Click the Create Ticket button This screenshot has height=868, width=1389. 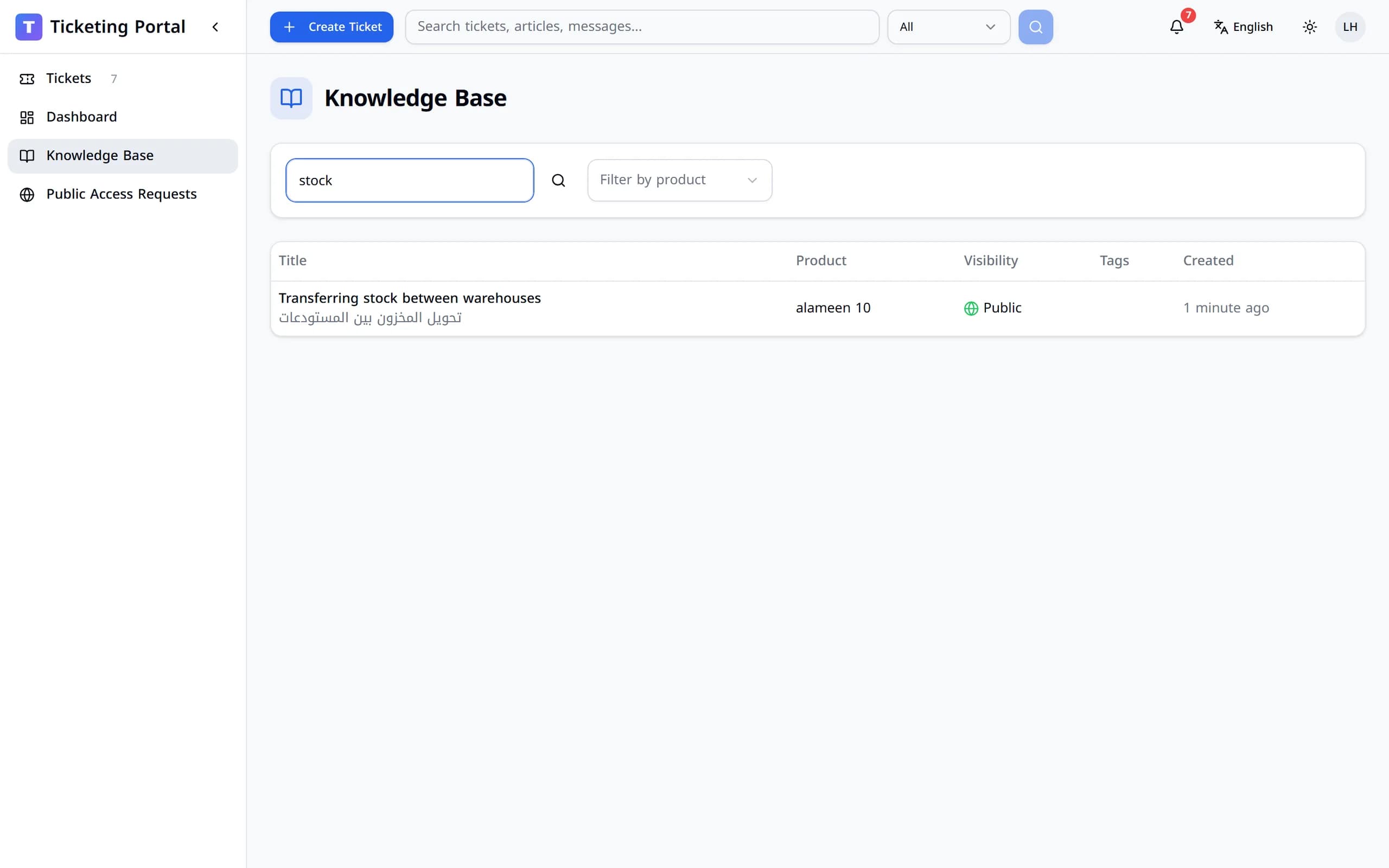[332, 27]
